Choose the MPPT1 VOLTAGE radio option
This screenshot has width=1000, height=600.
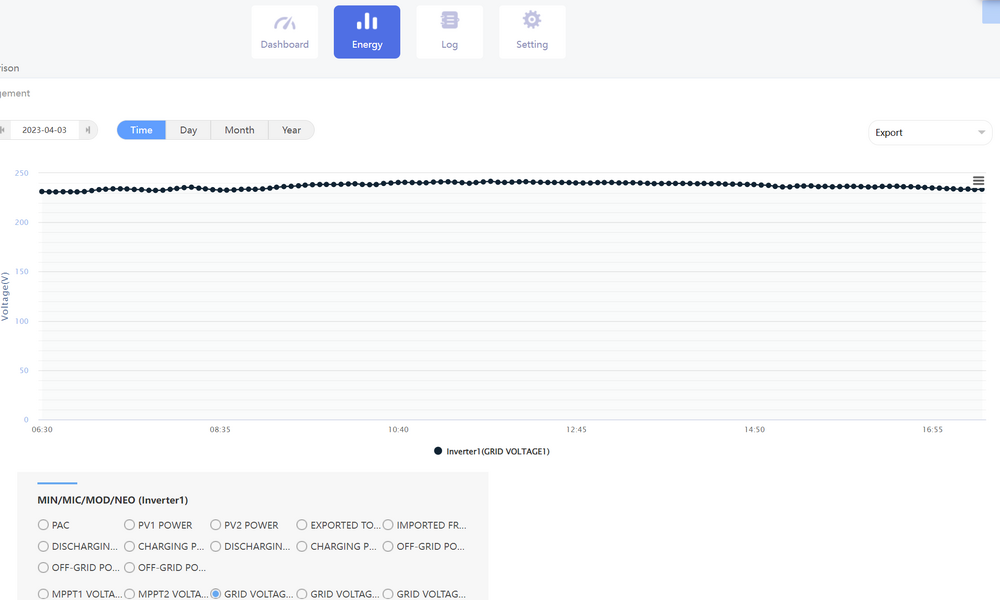[x=43, y=594]
